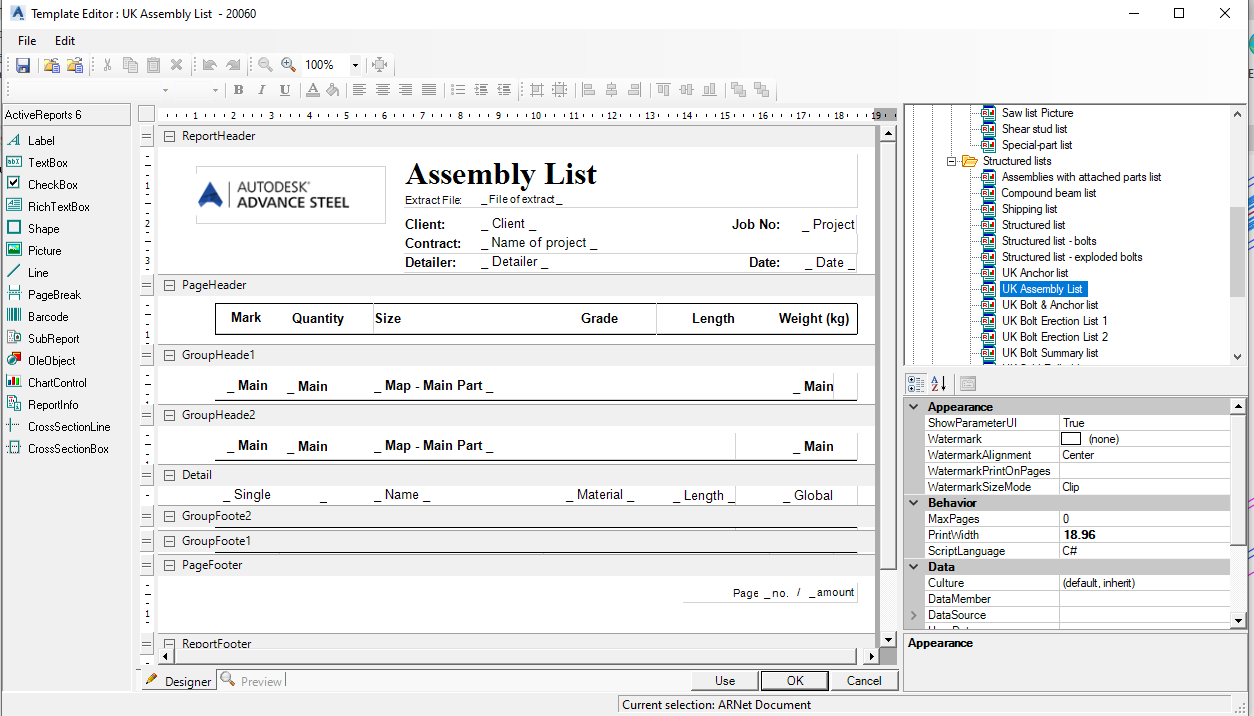Collapse the ReportHeader section
Screen dimensions: 1254x716
tap(169, 135)
